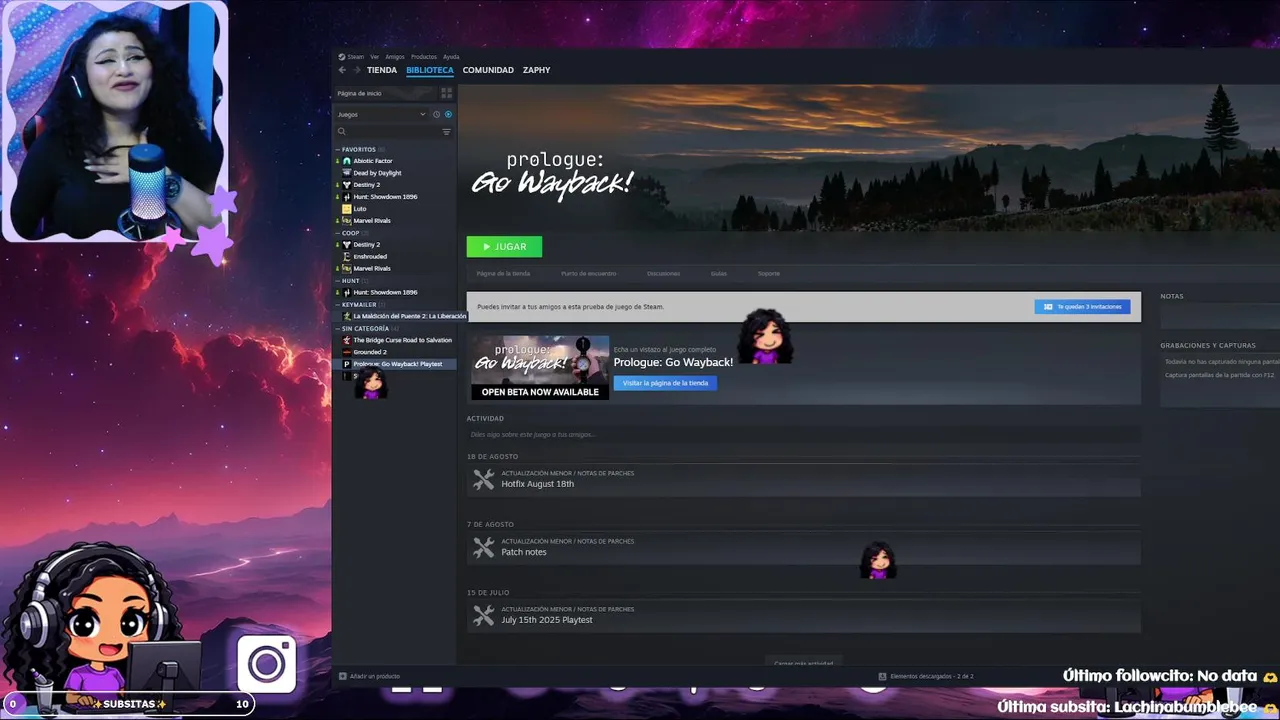Open the Discusiones tab
The image size is (1280, 720).
(663, 273)
